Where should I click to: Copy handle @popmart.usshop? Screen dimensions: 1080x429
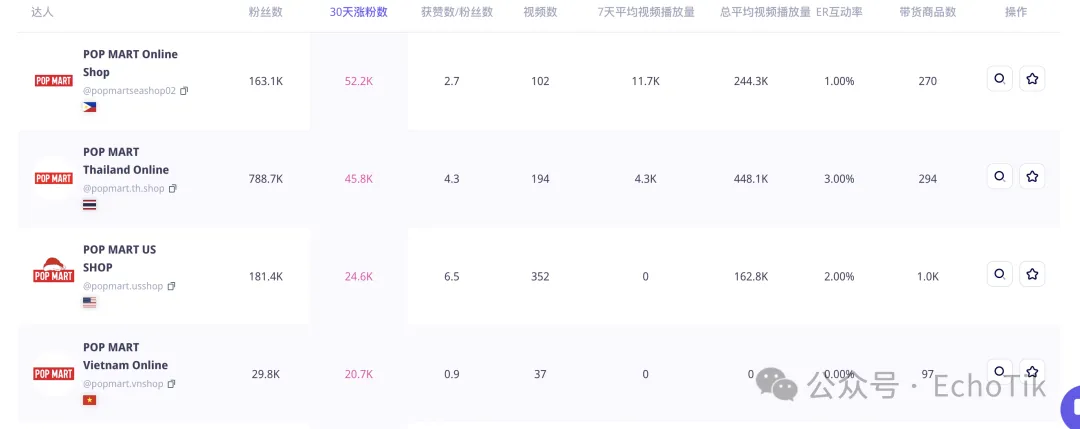coord(172,286)
